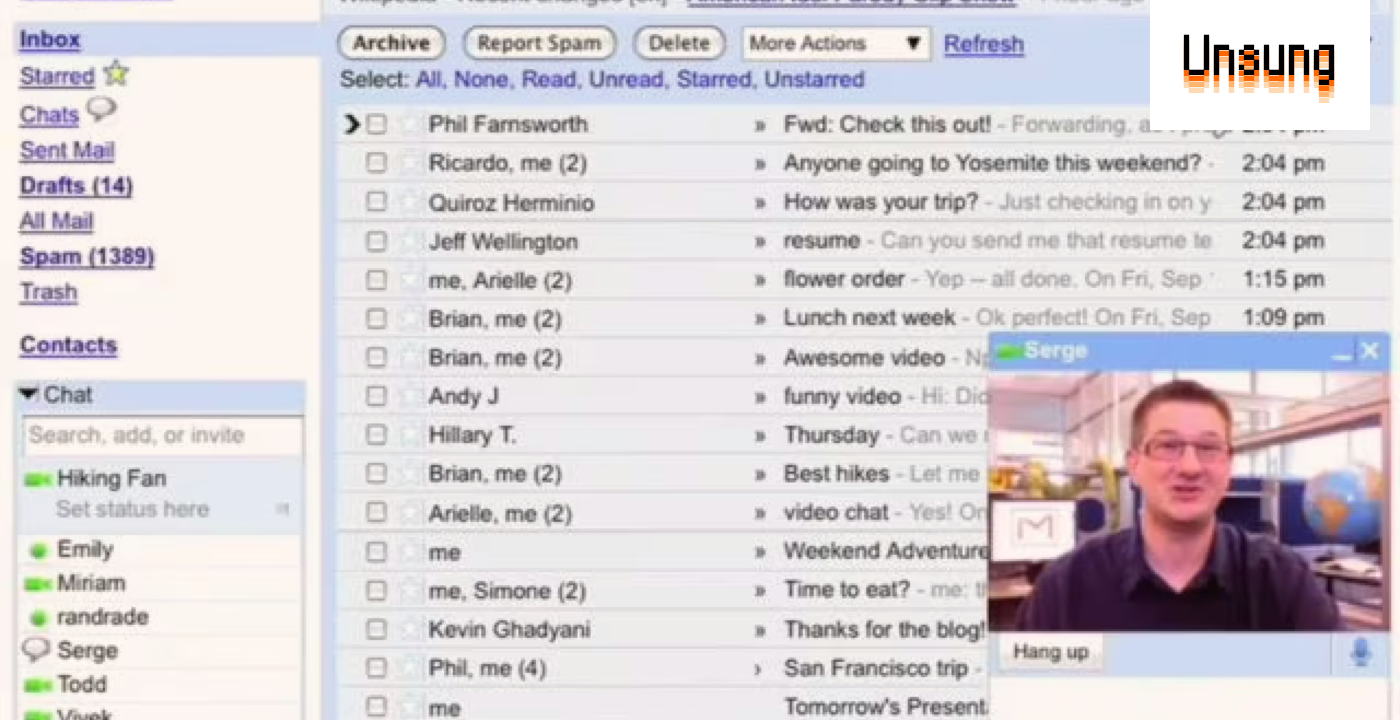Click Set status here text
This screenshot has width=1400, height=720.
coord(132,510)
